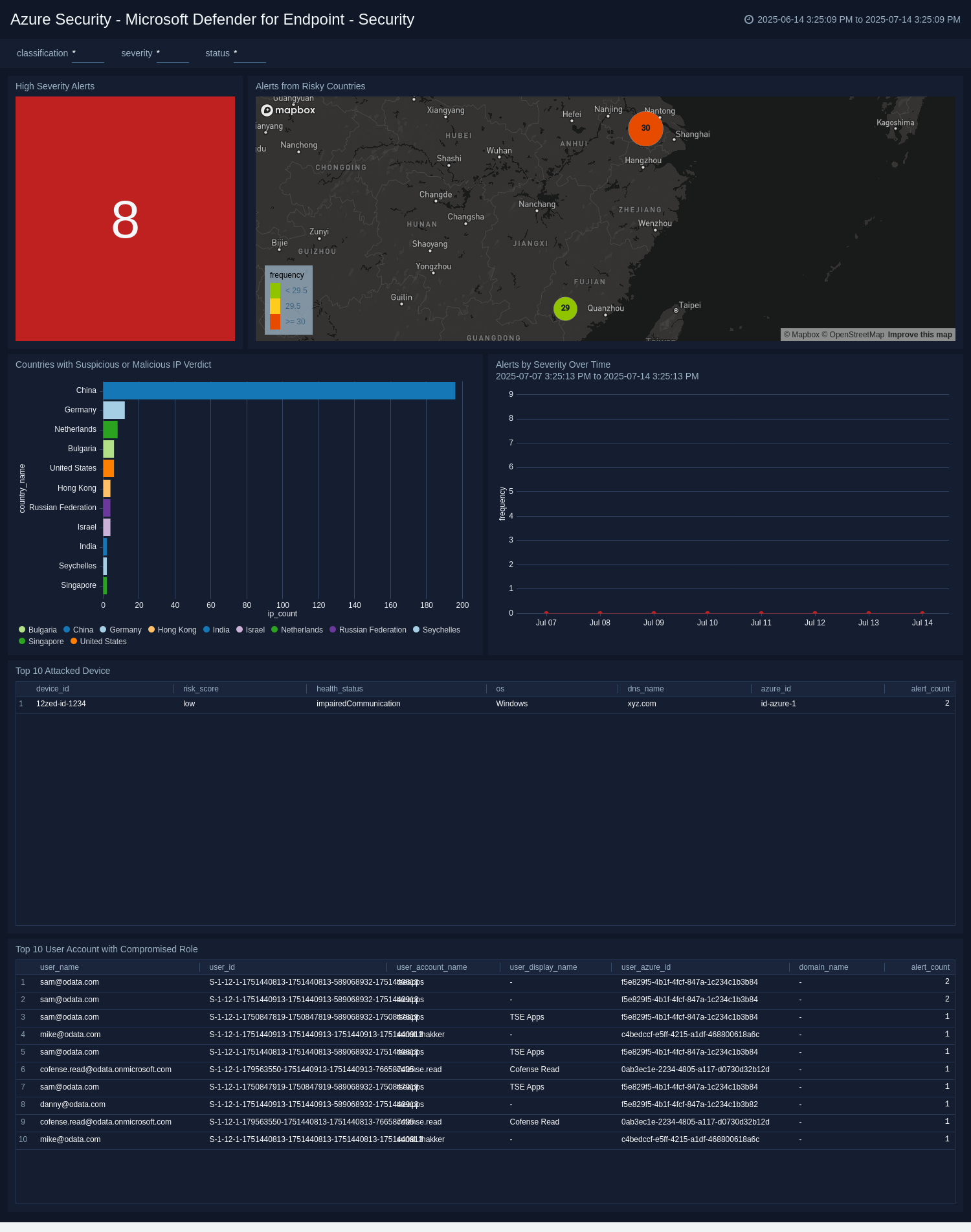Click the red '>= 30' frequency legend swatch
The width and height of the screenshot is (971, 1232).
click(275, 322)
